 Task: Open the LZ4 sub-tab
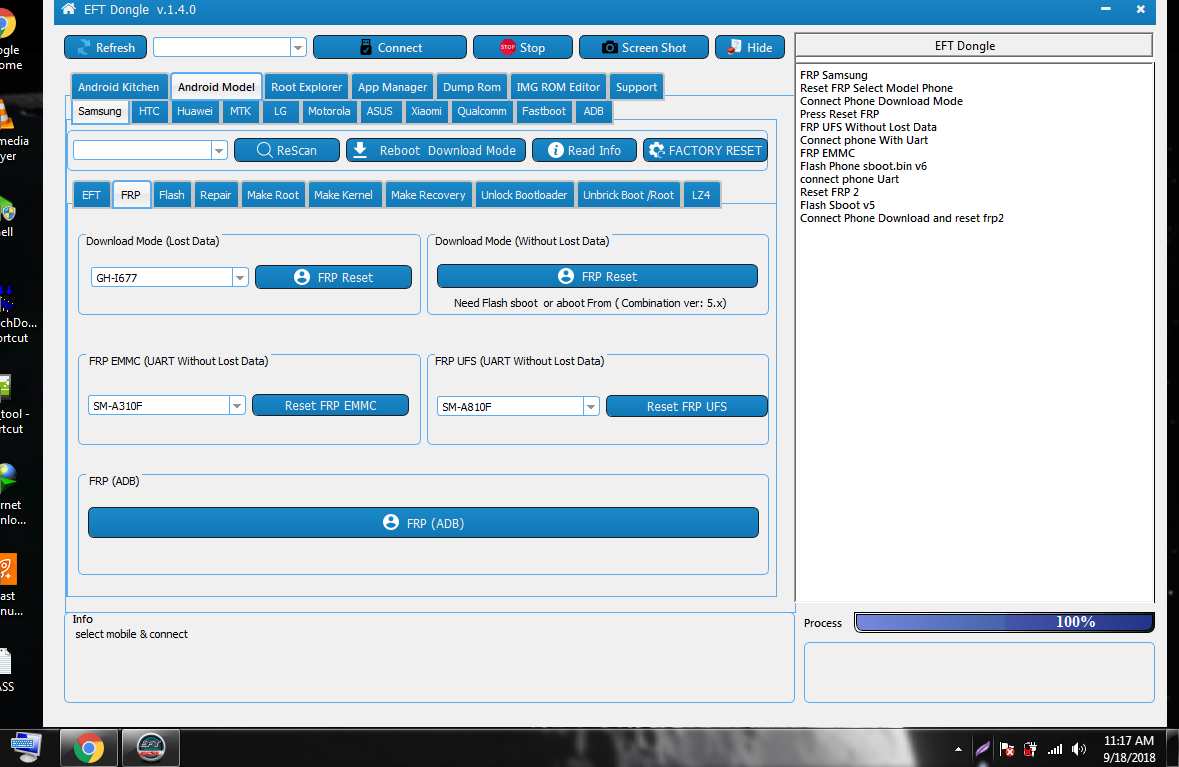pyautogui.click(x=701, y=195)
